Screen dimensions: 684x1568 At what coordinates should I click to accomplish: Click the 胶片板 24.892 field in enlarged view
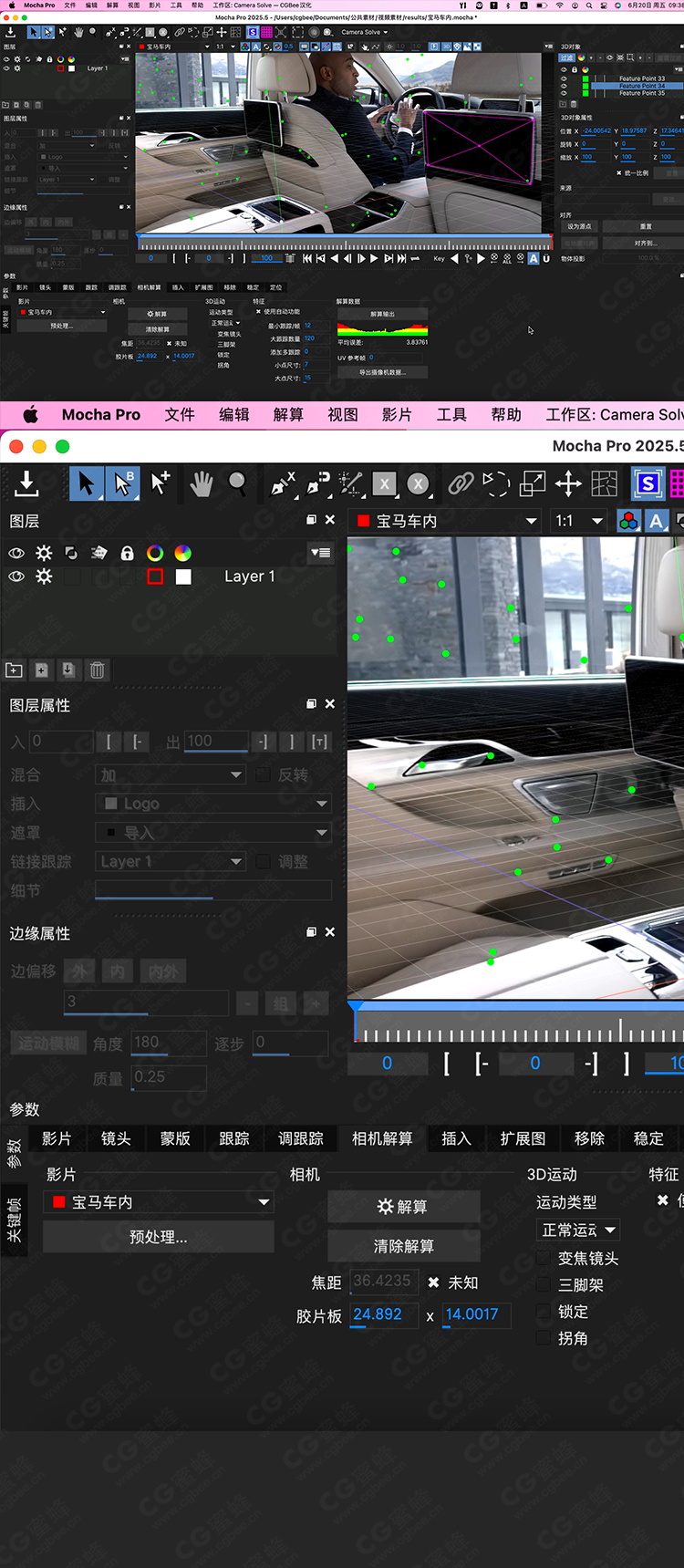click(x=385, y=1314)
